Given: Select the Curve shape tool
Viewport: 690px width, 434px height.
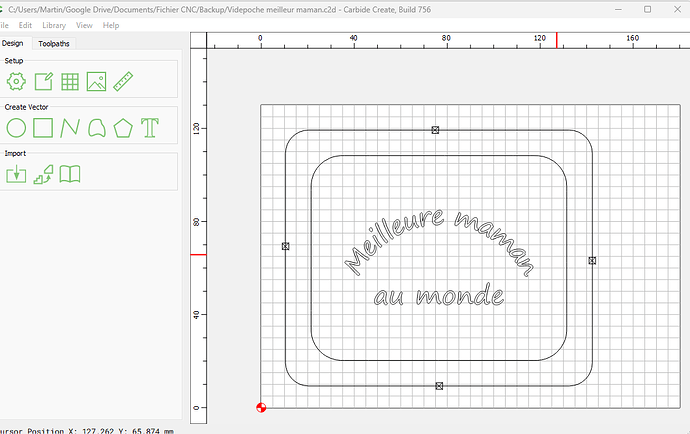Looking at the screenshot, I should click(97, 128).
